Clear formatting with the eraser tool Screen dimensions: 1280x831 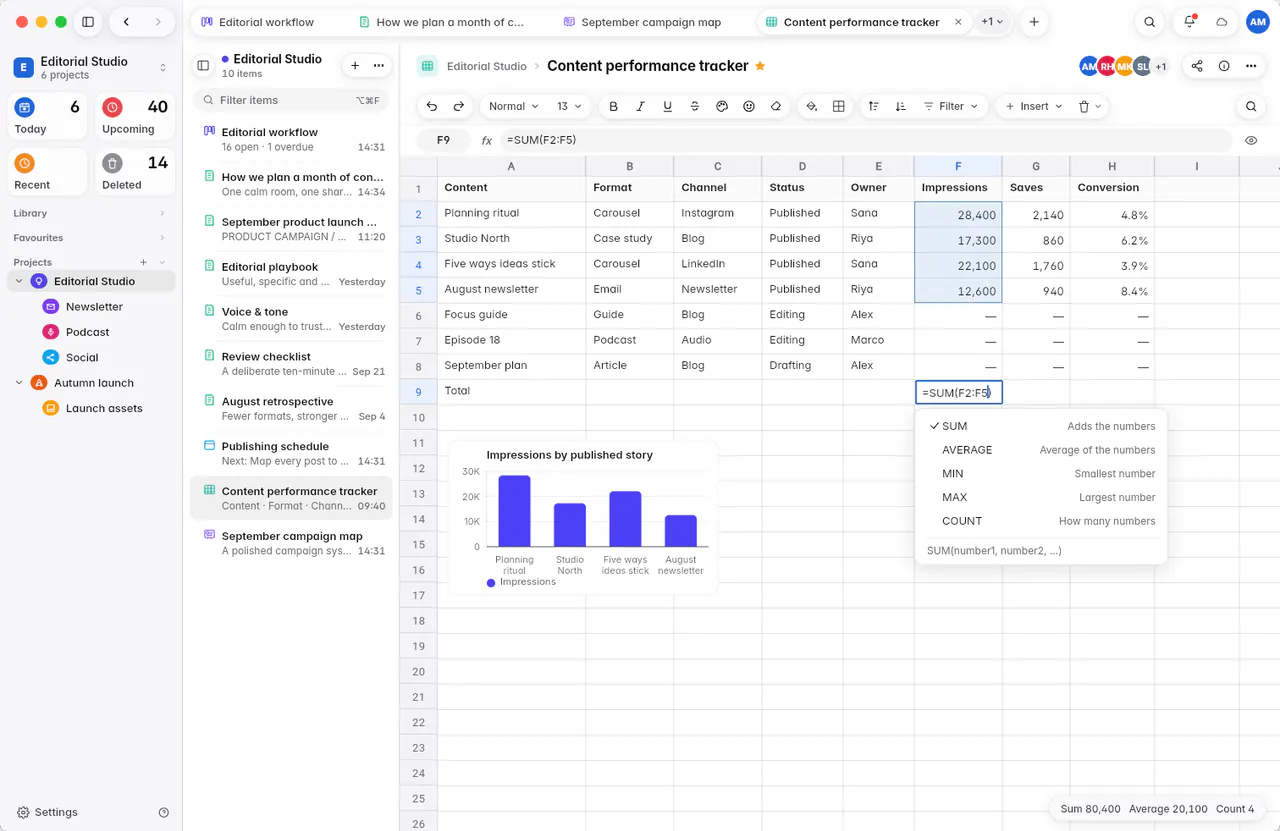[x=776, y=106]
